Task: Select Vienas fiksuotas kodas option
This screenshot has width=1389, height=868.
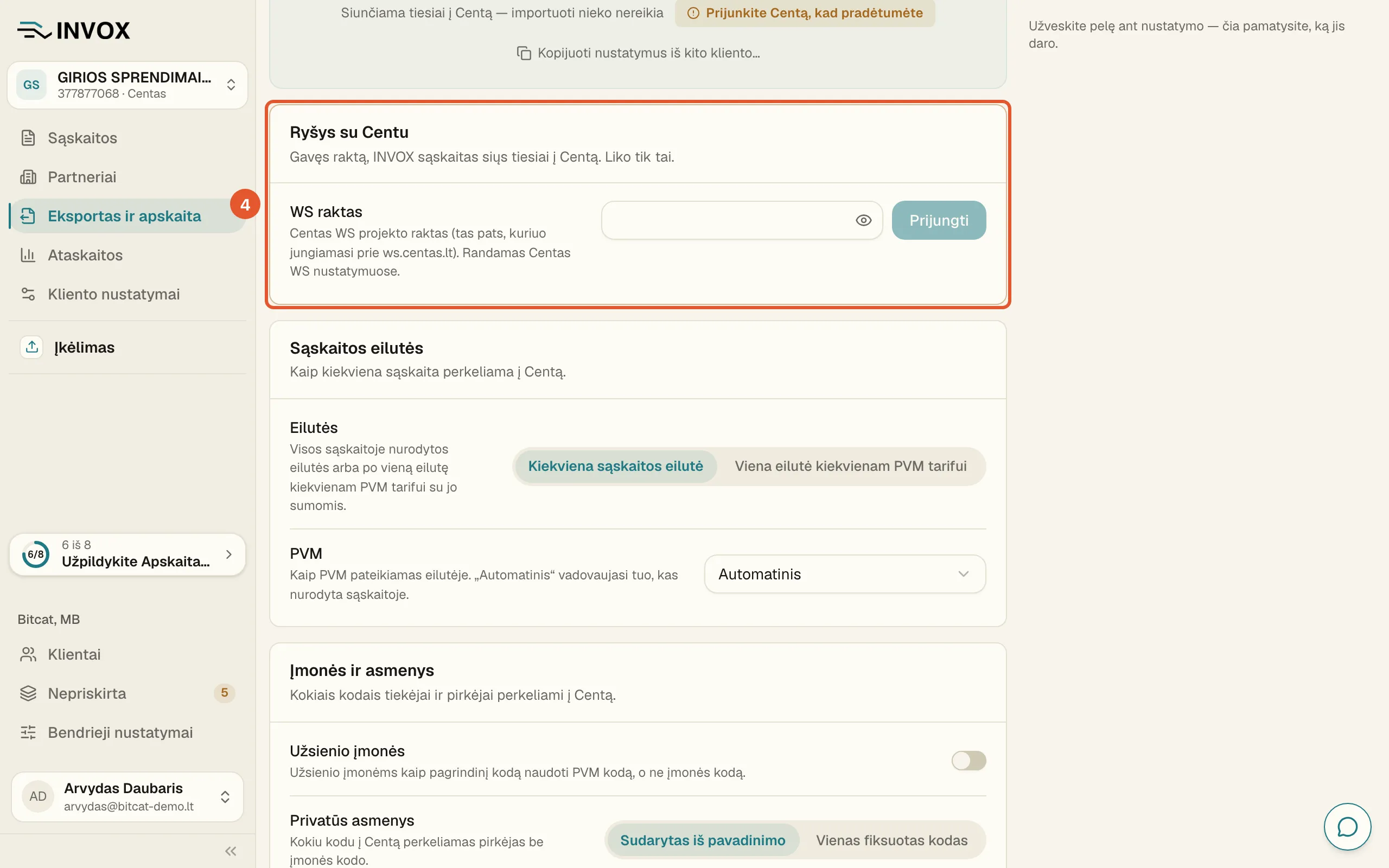Action: pos(892,840)
